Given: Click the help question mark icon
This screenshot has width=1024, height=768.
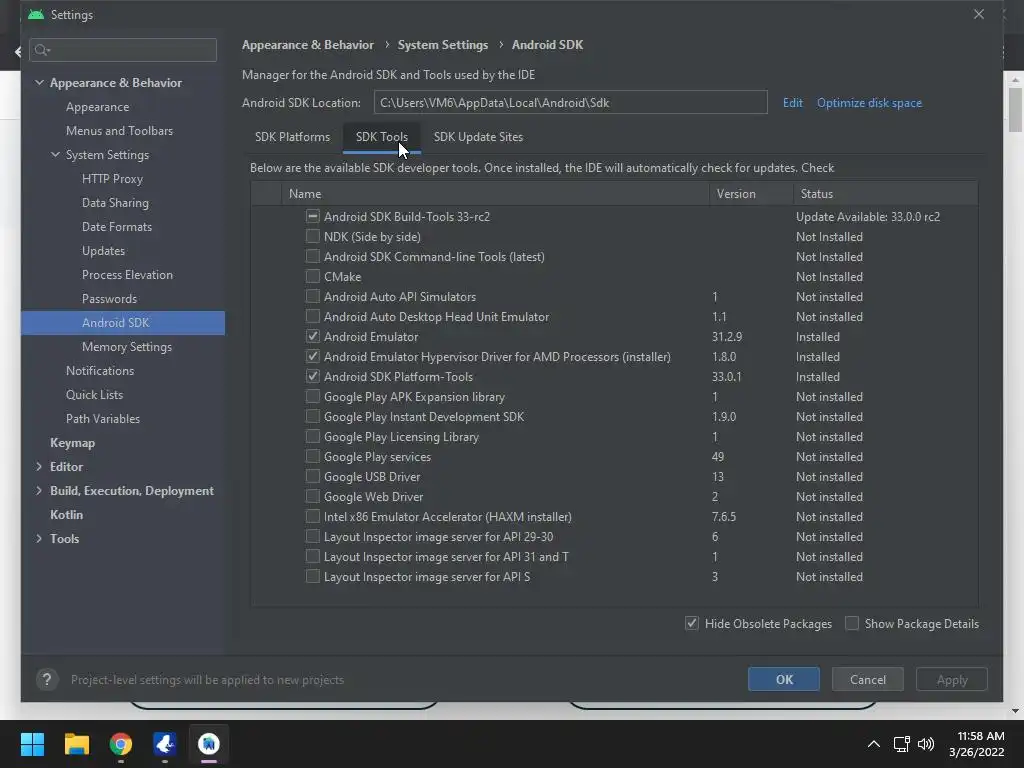Looking at the screenshot, I should [x=46, y=680].
